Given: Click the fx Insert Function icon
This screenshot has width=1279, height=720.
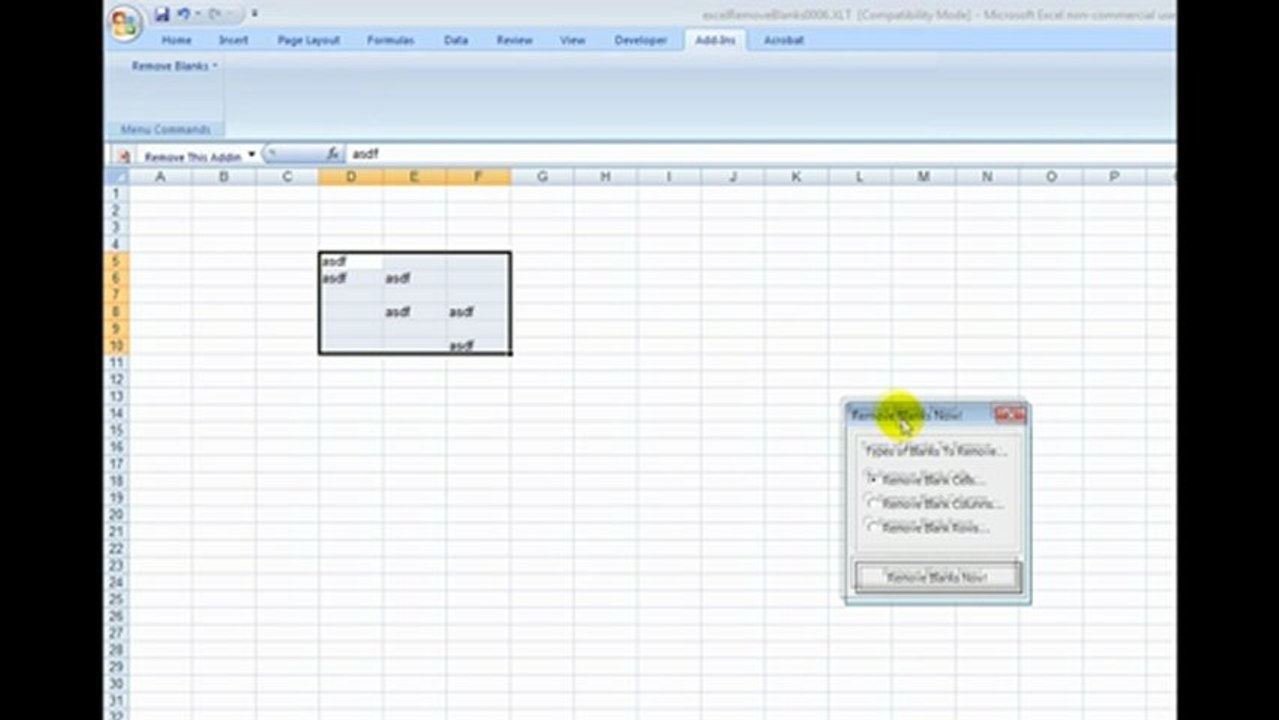Looking at the screenshot, I should point(333,154).
